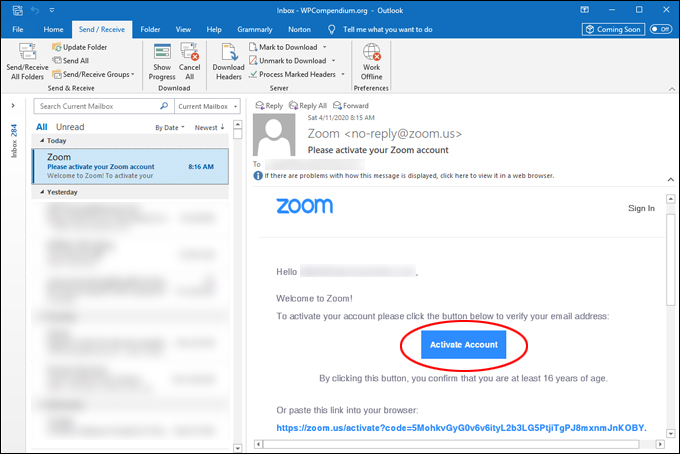Click info bar to view in browser
Screen dimensions: 680x454
pyautogui.click(x=404, y=176)
